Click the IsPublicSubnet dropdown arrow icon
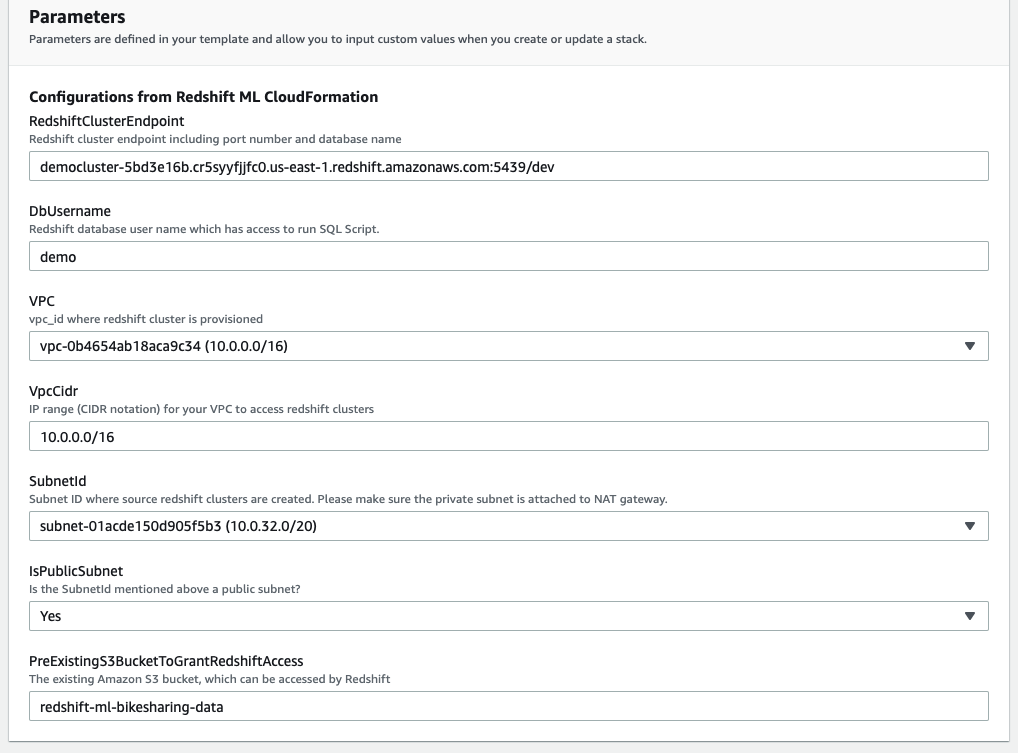The height and width of the screenshot is (753, 1018). (x=969, y=616)
